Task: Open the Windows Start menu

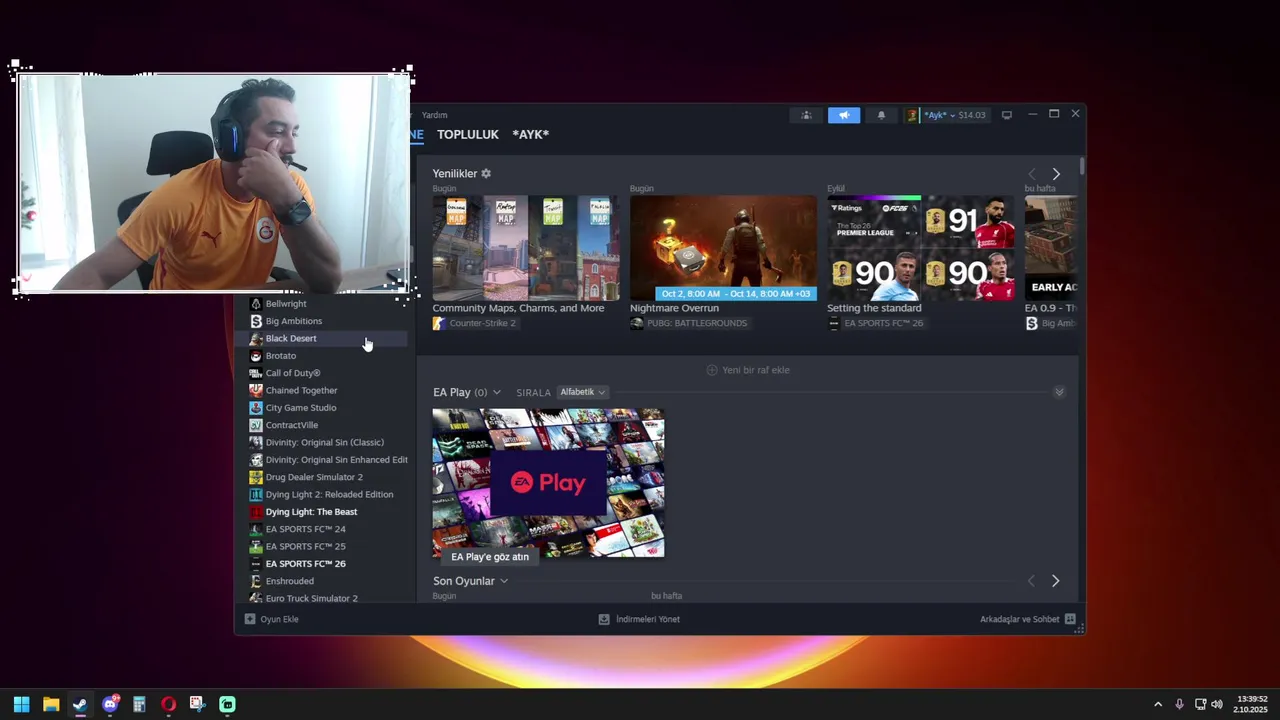Action: coord(21,704)
